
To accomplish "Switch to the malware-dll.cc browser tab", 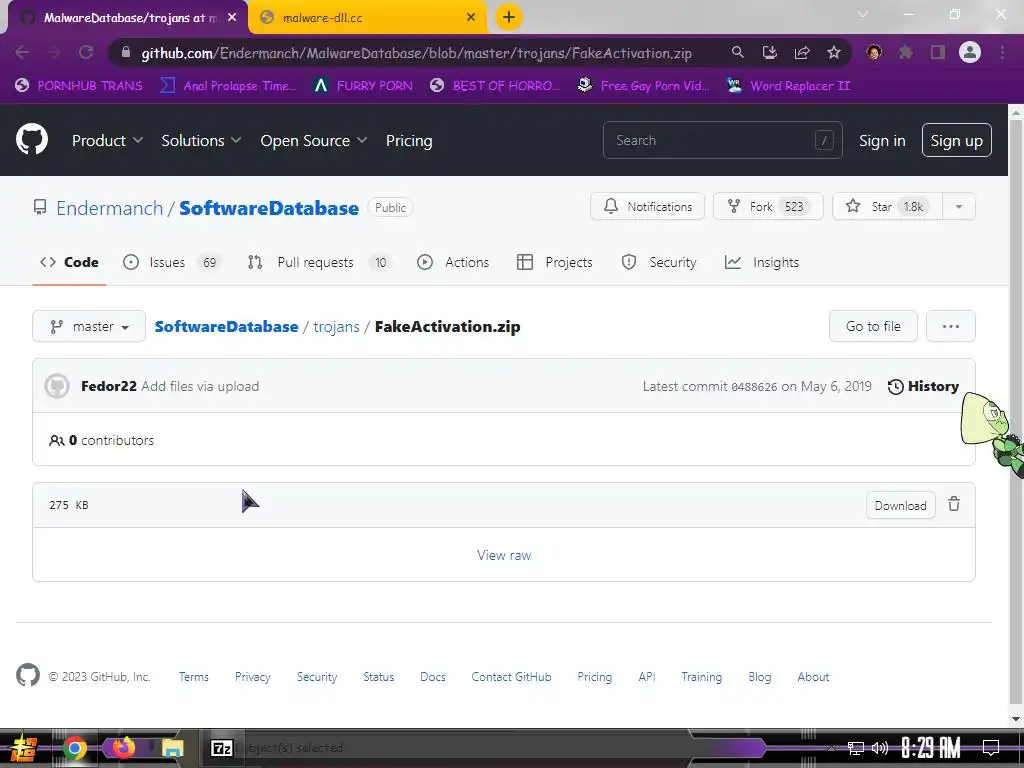I will [367, 18].
